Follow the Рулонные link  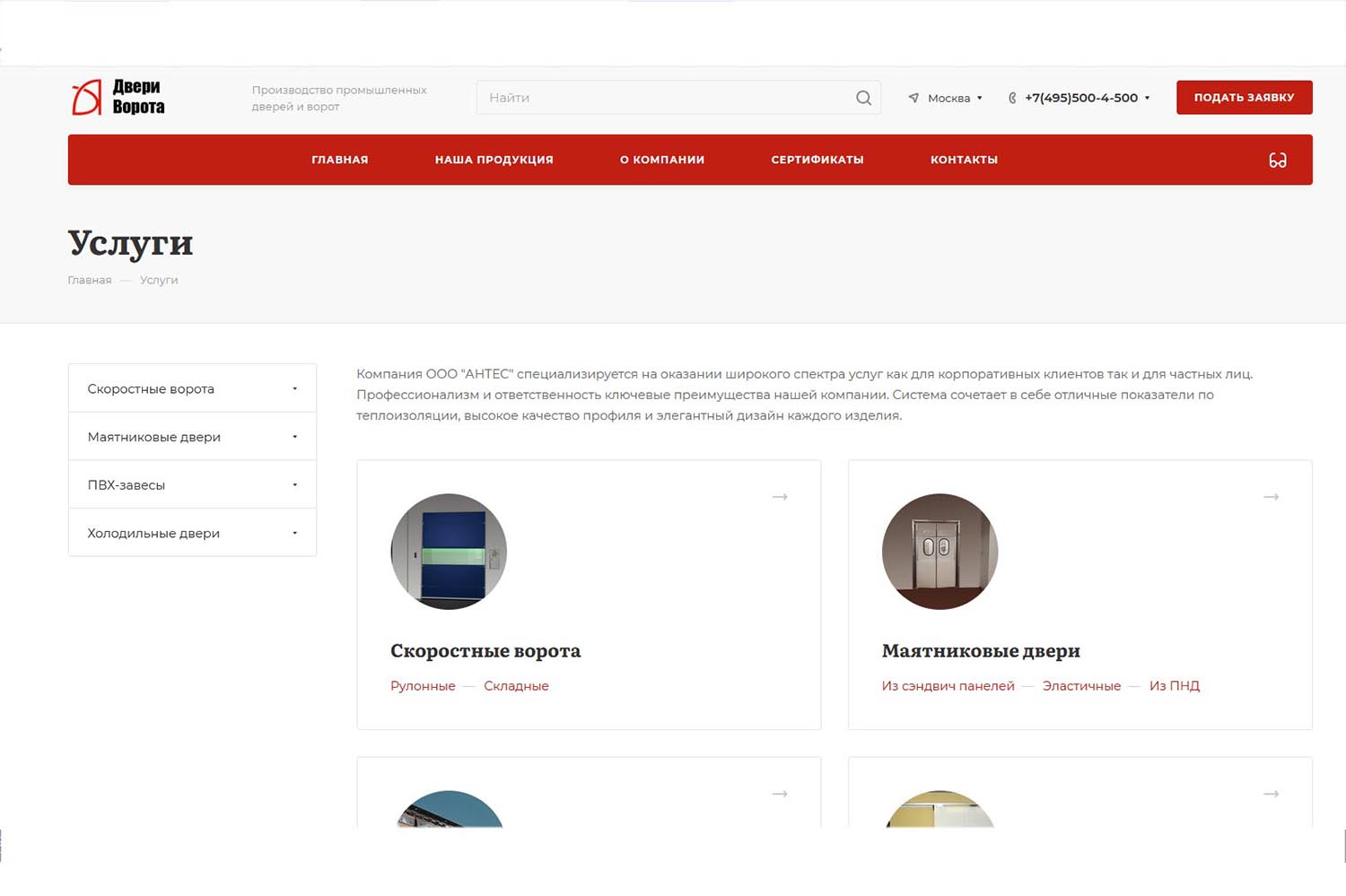[x=423, y=686]
